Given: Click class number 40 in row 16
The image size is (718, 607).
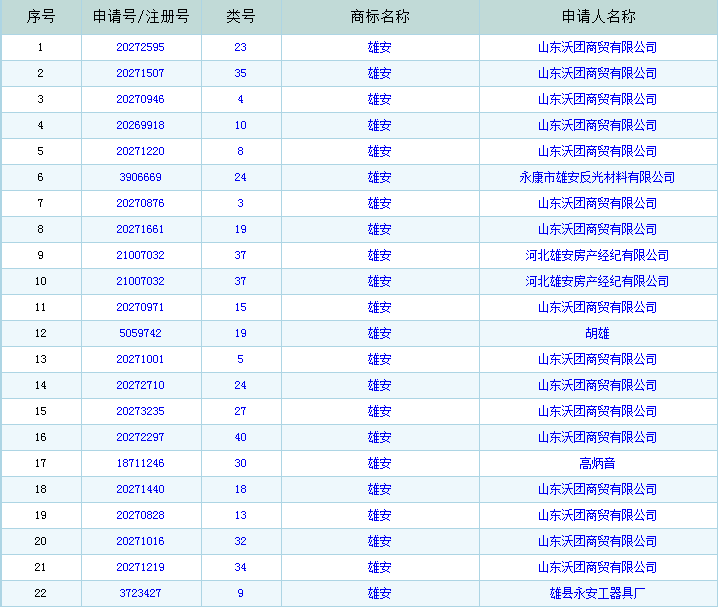Looking at the screenshot, I should pos(240,437).
